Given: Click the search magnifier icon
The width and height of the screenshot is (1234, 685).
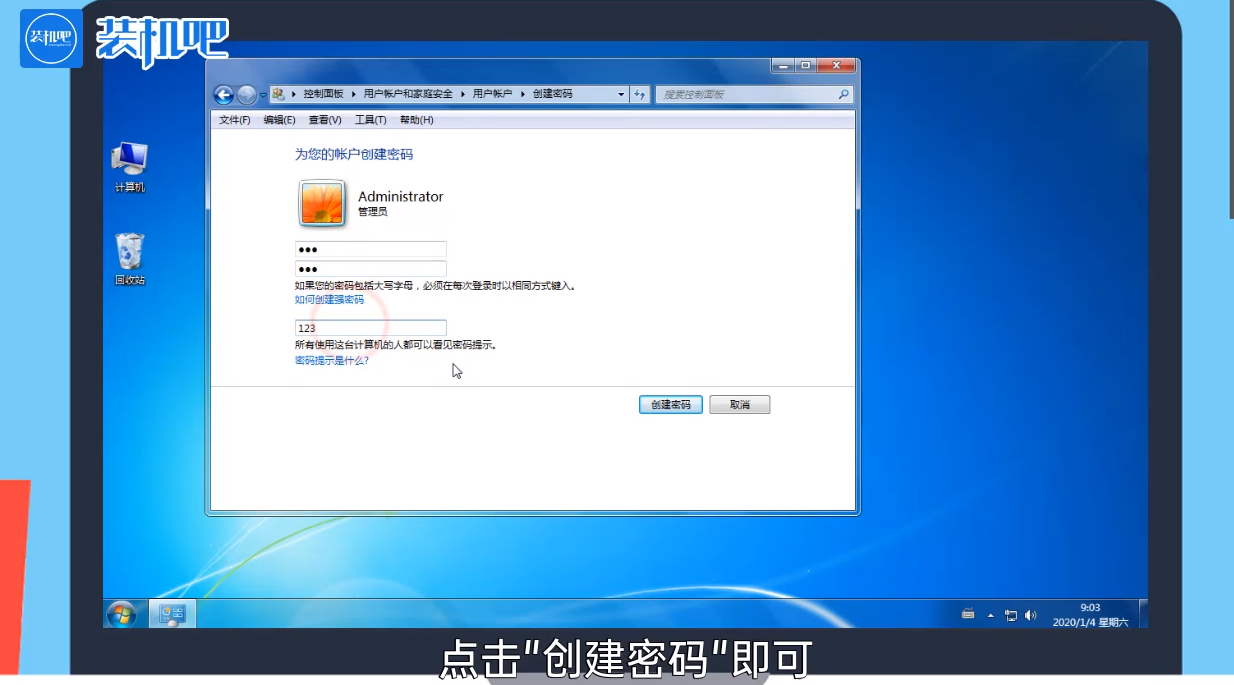Looking at the screenshot, I should tap(844, 94).
